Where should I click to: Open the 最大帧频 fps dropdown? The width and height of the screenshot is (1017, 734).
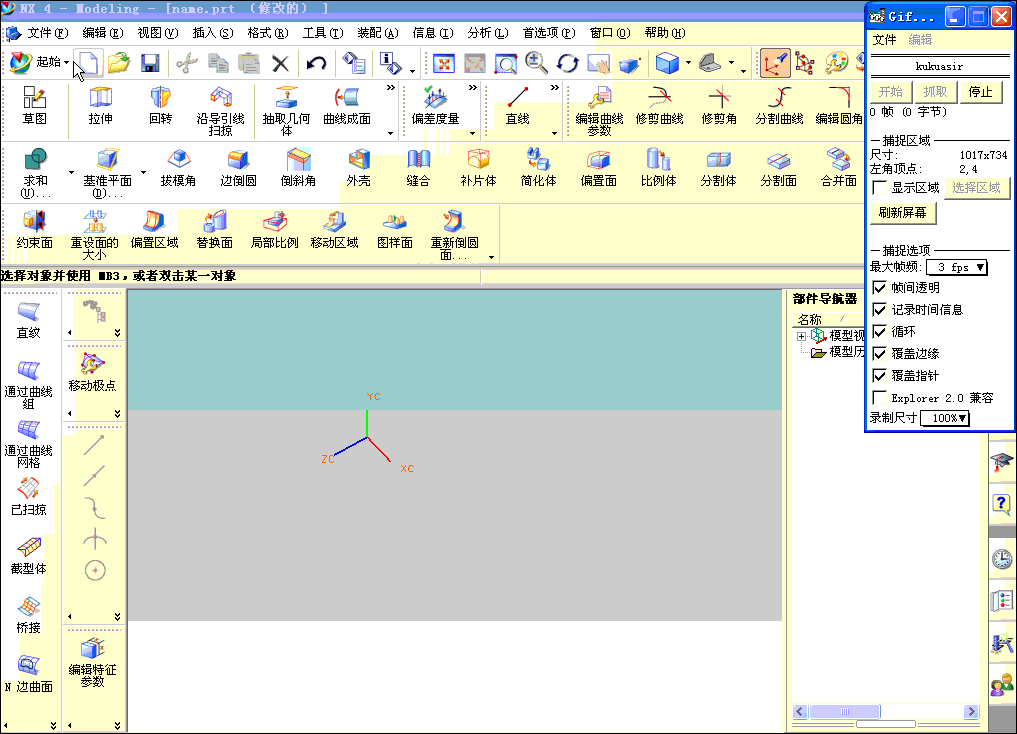(x=957, y=267)
